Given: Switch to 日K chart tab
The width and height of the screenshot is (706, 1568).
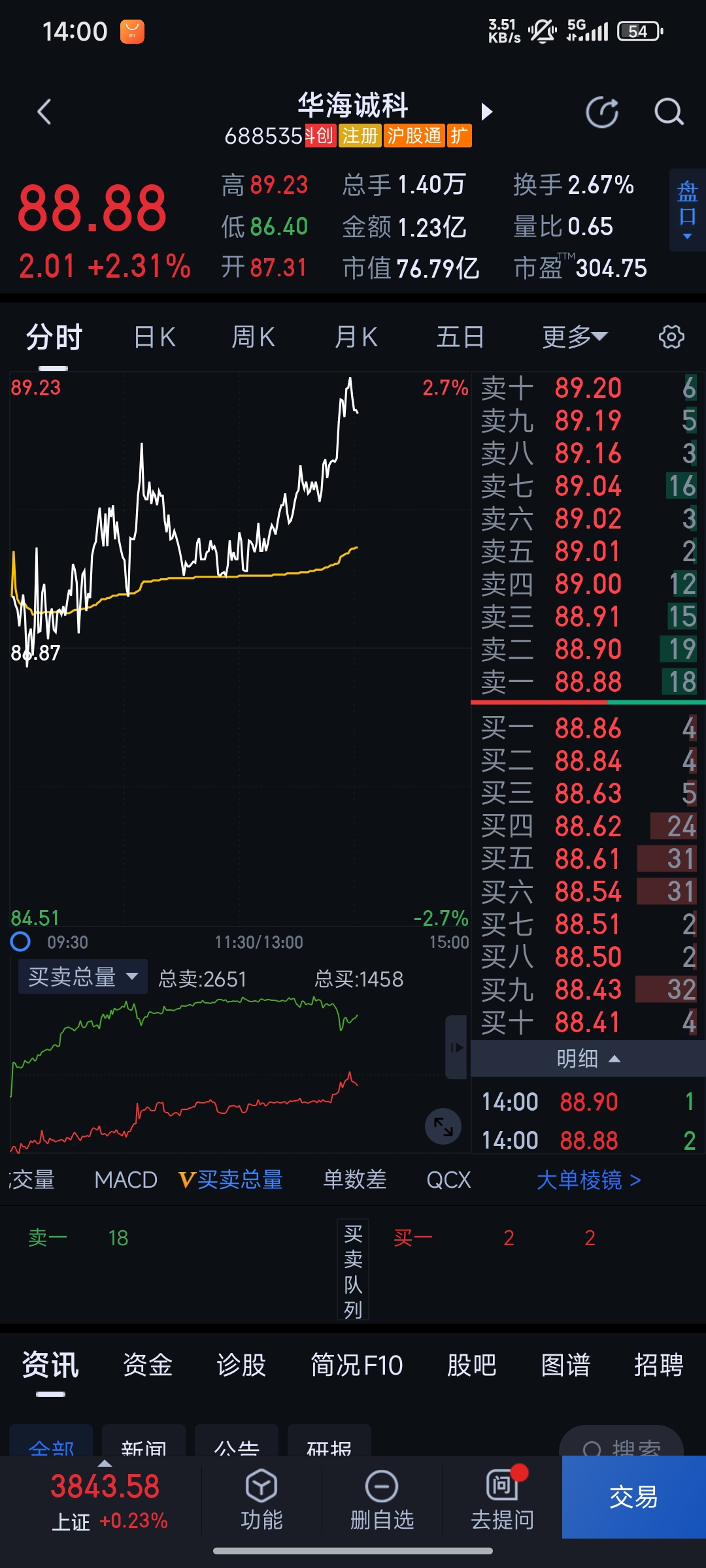Looking at the screenshot, I should pyautogui.click(x=155, y=337).
